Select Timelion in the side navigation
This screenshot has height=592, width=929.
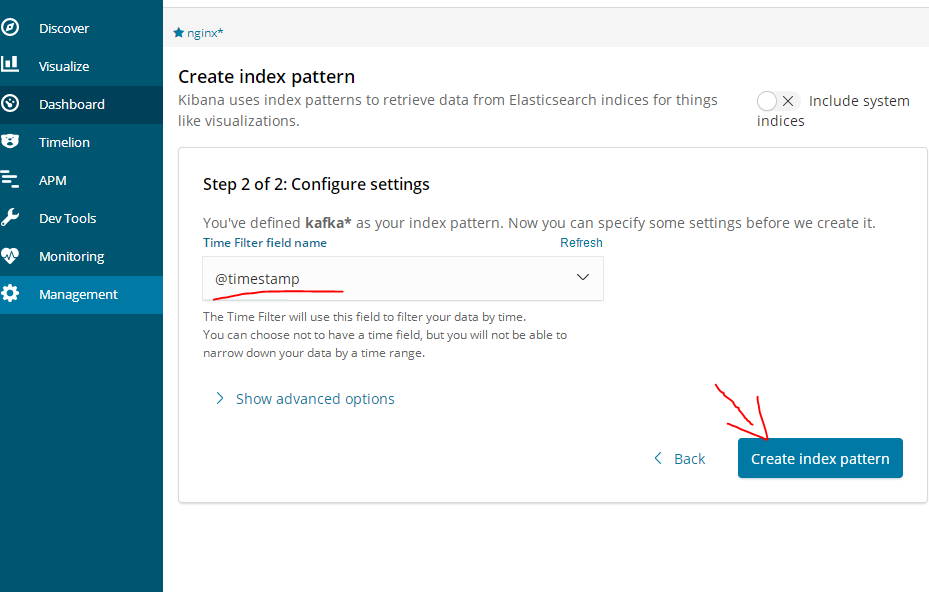(x=64, y=142)
